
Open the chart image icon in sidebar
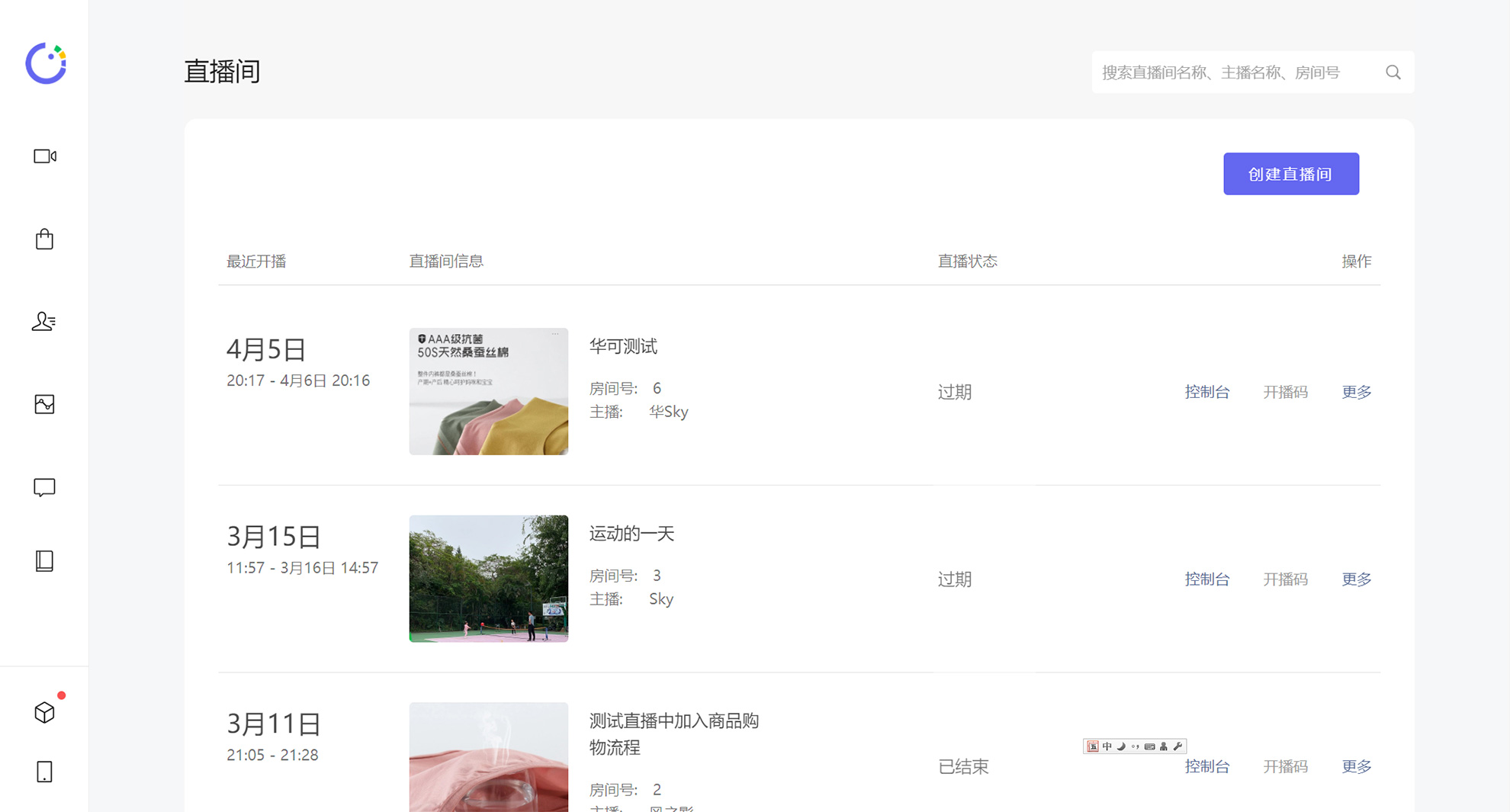pyautogui.click(x=44, y=404)
